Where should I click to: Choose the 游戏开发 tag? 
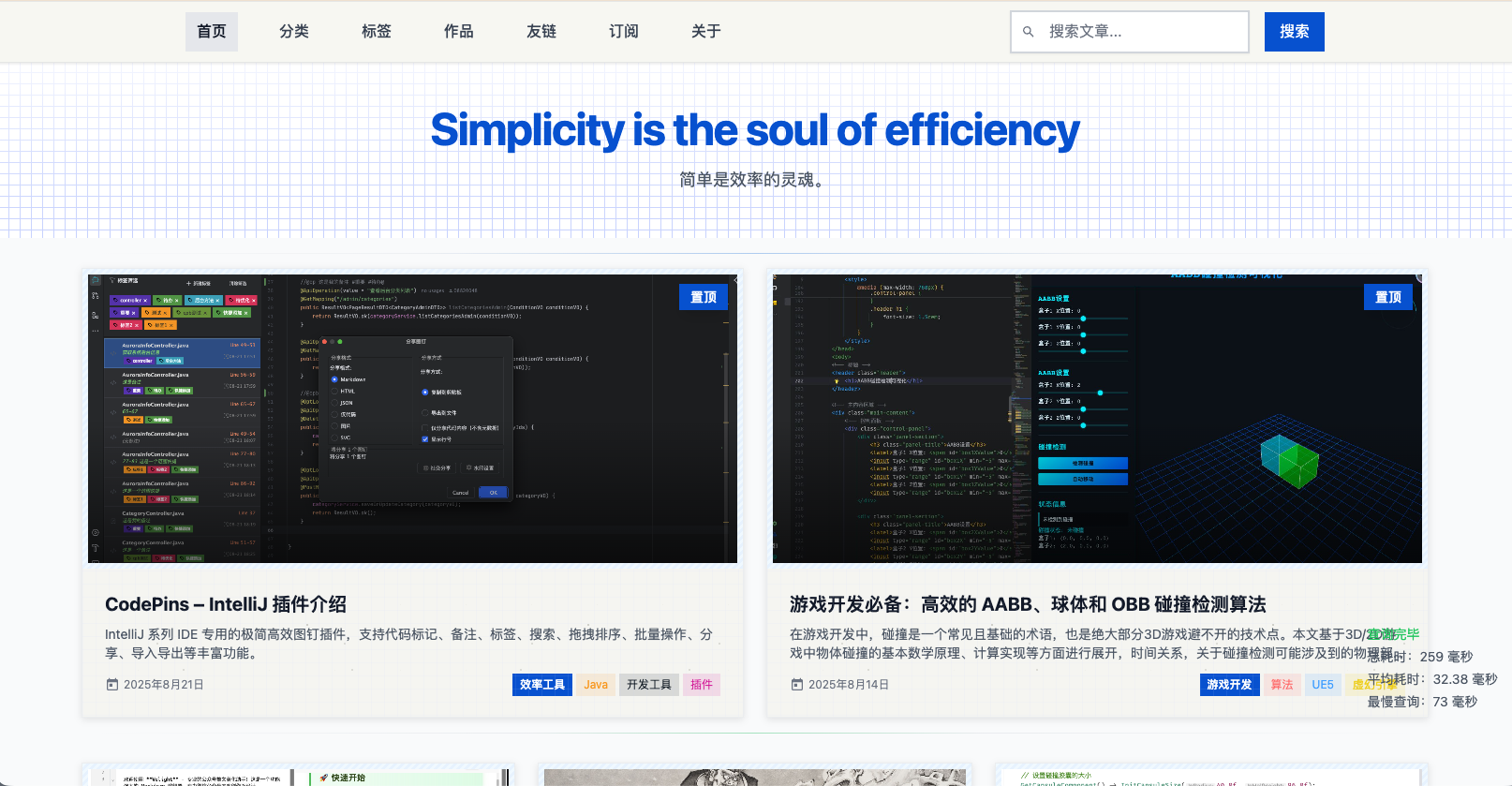pos(1229,685)
